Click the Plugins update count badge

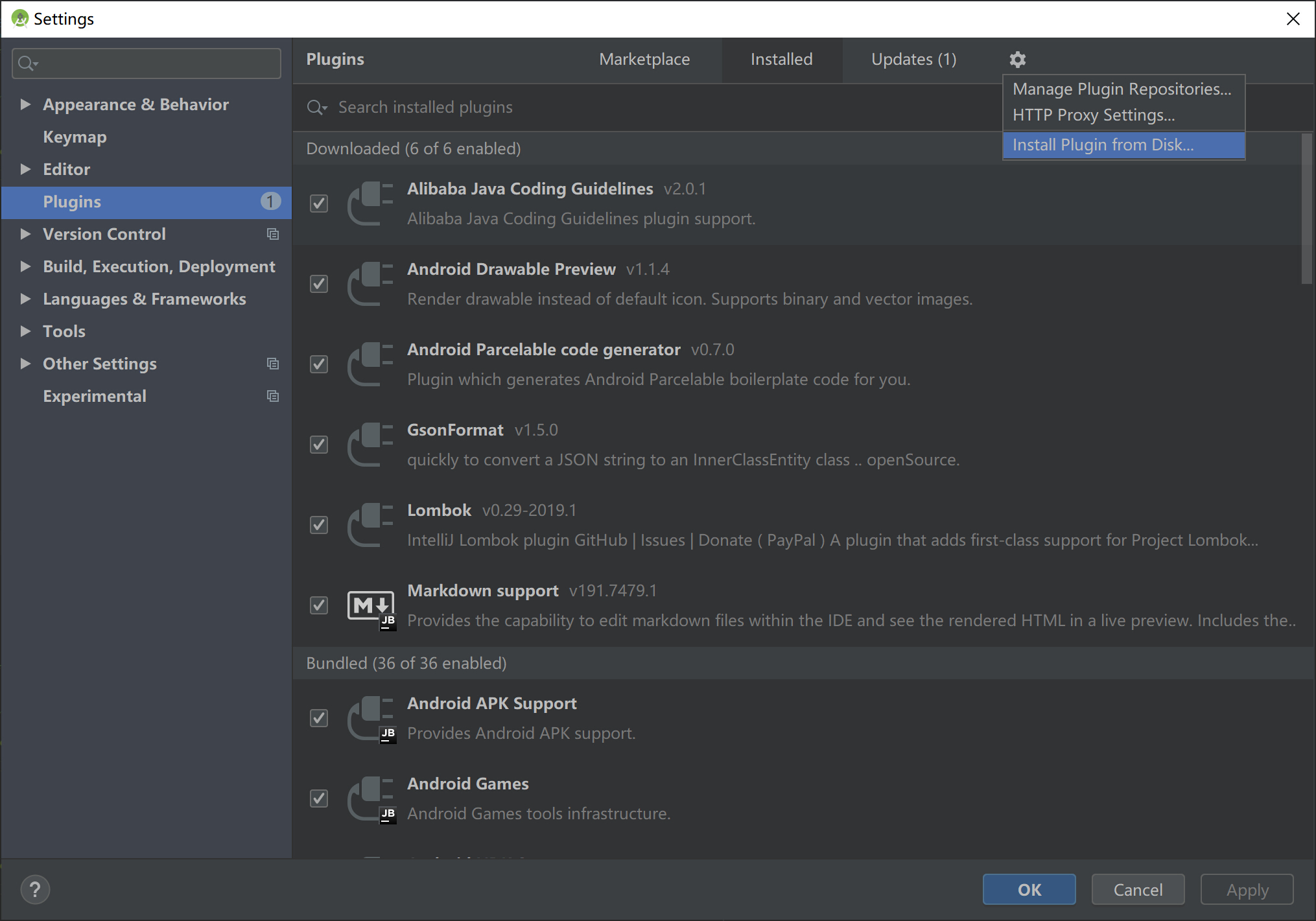coord(270,202)
